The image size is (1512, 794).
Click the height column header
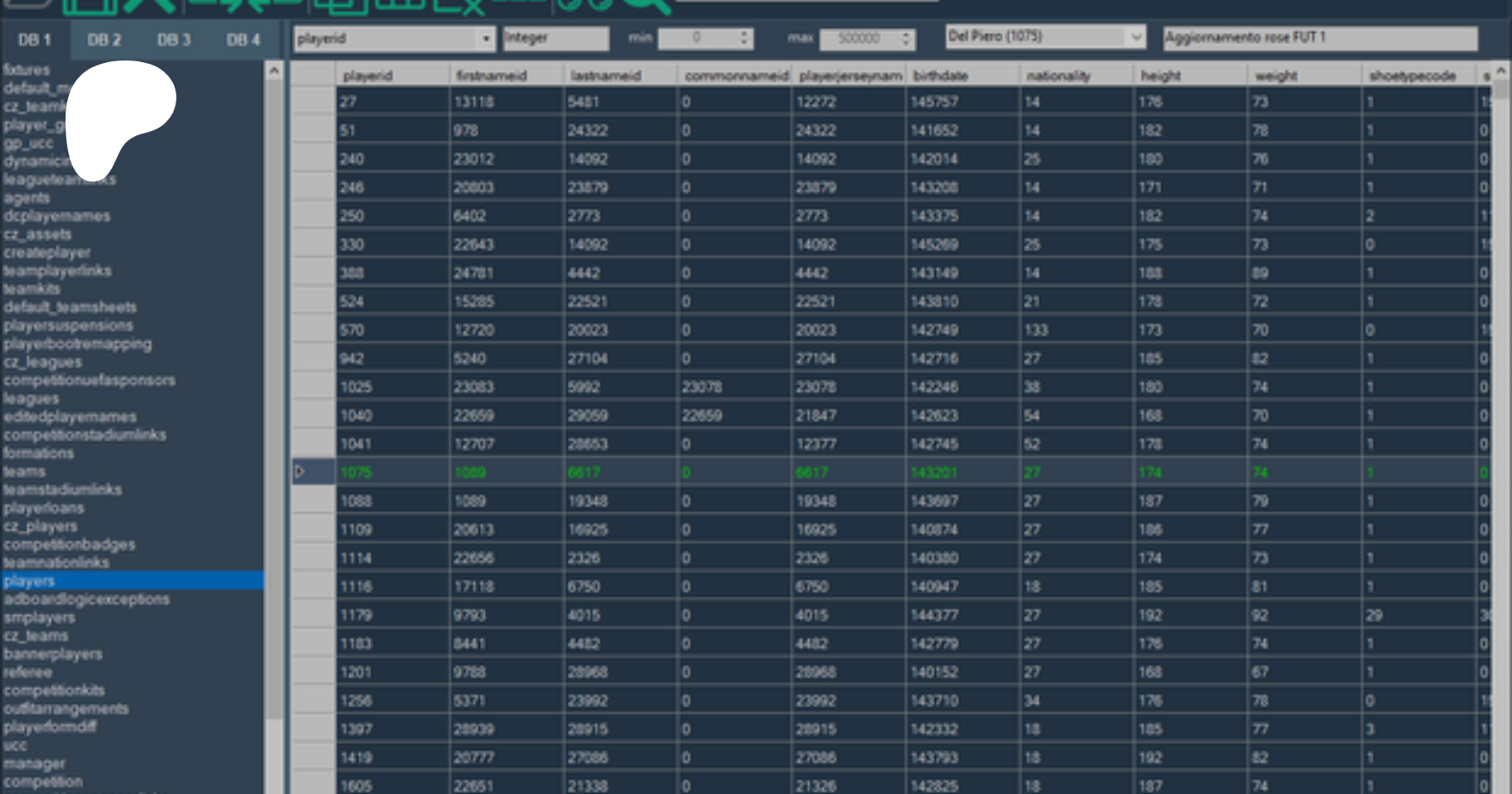pos(1192,76)
